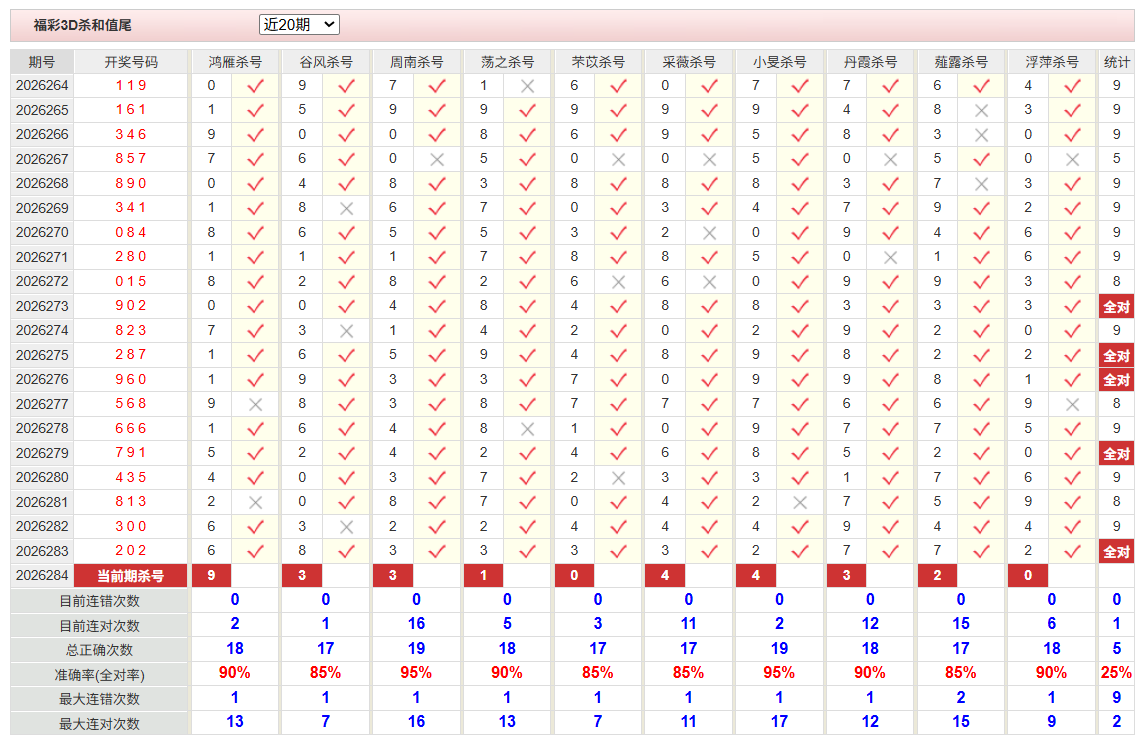Click the check mark for 丹霞杀号 in row 2026280
Viewport: 1143px width, 746px height.
pyautogui.click(x=890, y=478)
